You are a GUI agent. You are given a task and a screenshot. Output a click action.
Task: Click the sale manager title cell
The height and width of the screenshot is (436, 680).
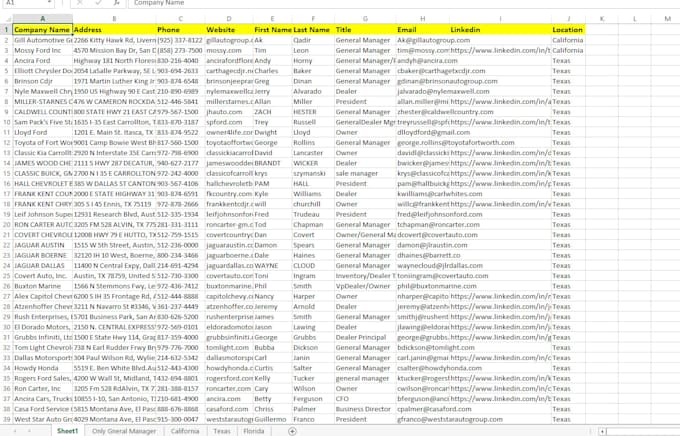pyautogui.click(x=365, y=174)
